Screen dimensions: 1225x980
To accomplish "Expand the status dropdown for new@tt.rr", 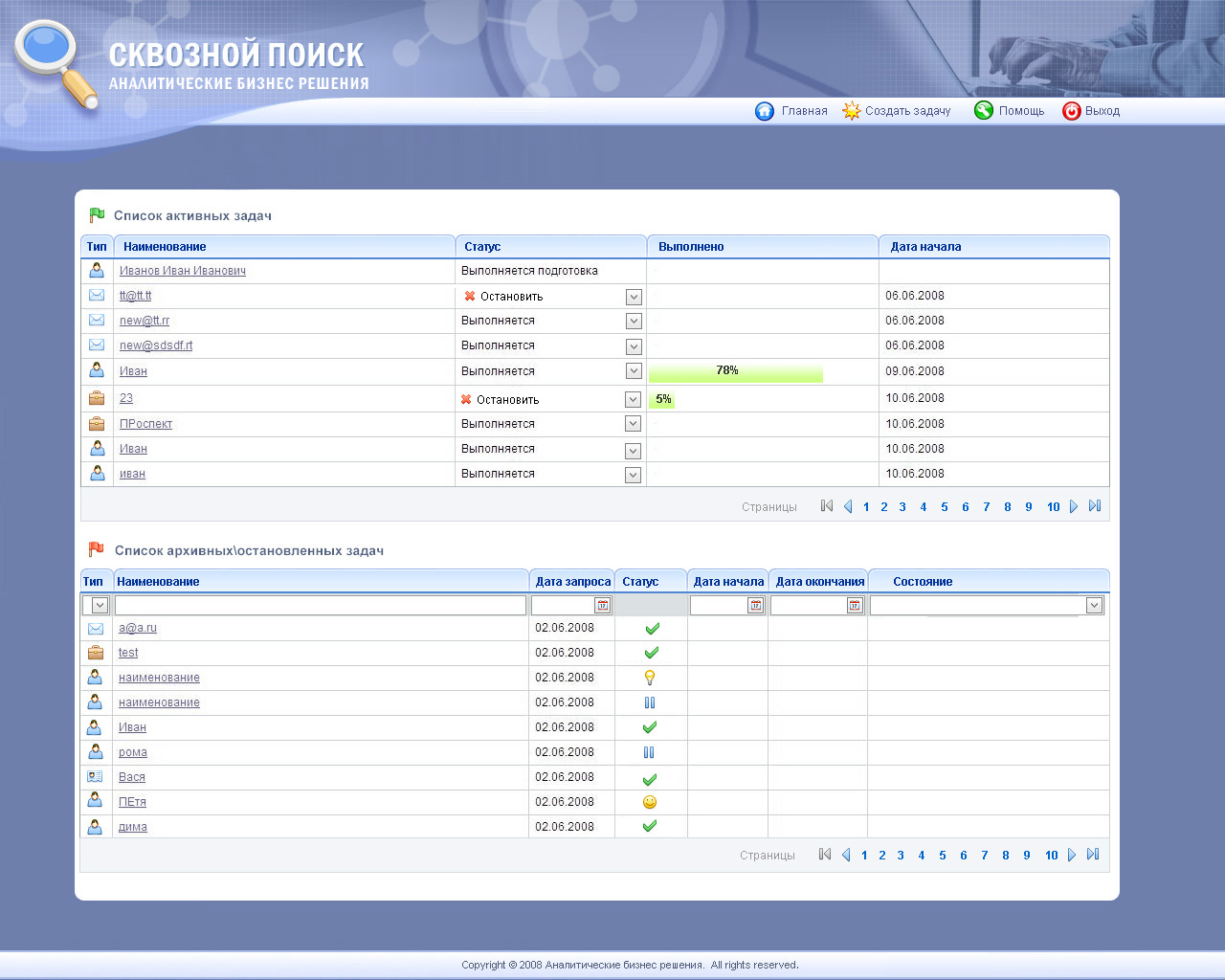I will point(634,322).
